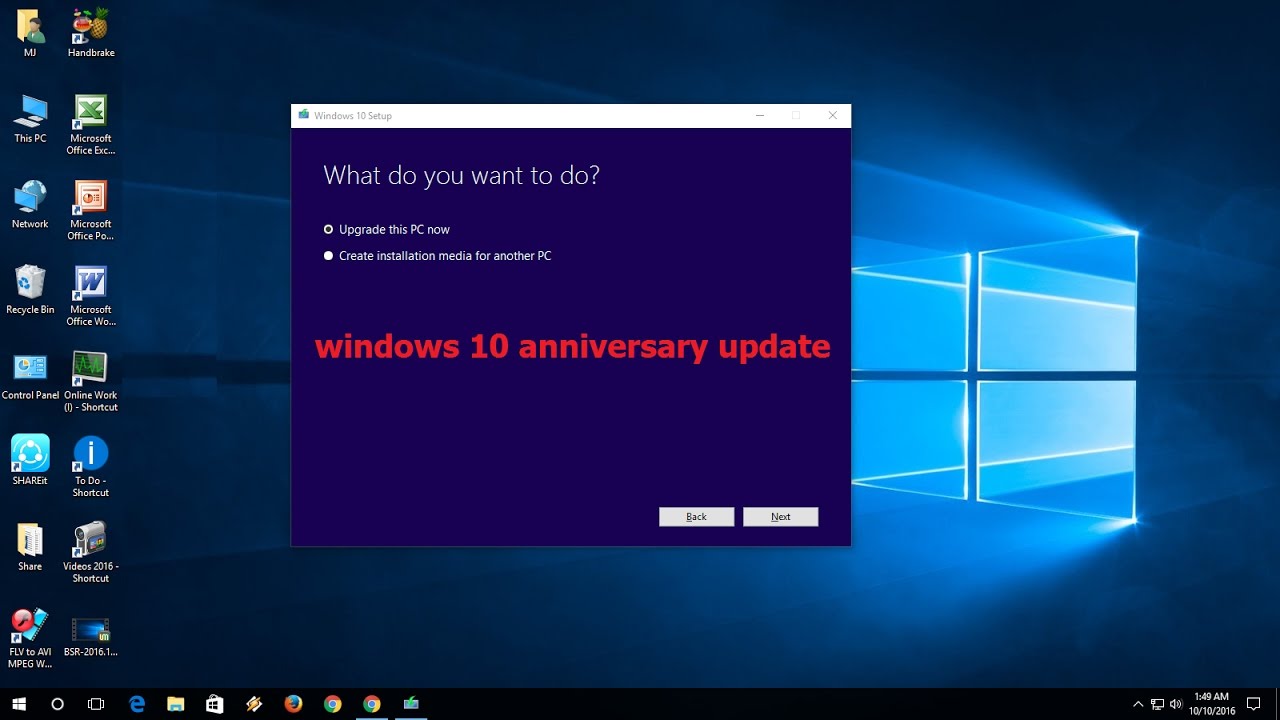Image resolution: width=1280 pixels, height=720 pixels.
Task: Launch Microsoft Office PowerPoint shortcut
Action: click(x=91, y=211)
